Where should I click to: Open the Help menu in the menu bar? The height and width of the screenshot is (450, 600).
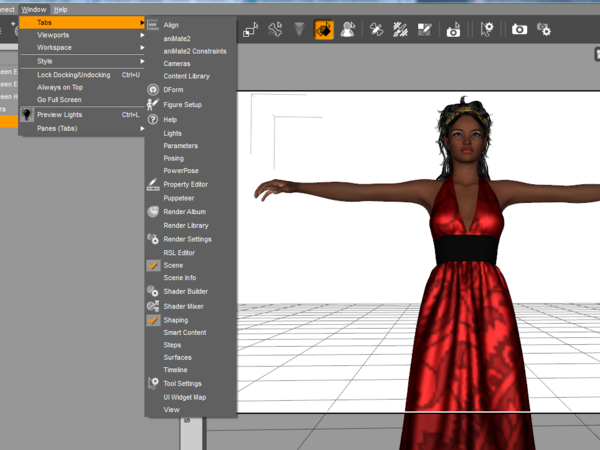[60, 10]
